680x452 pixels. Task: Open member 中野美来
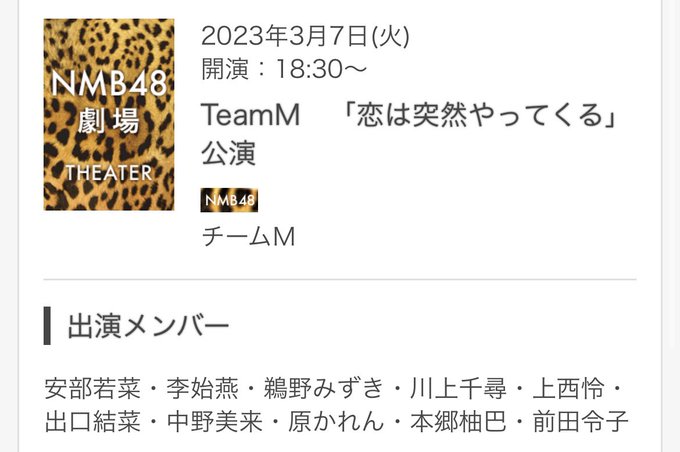215,421
